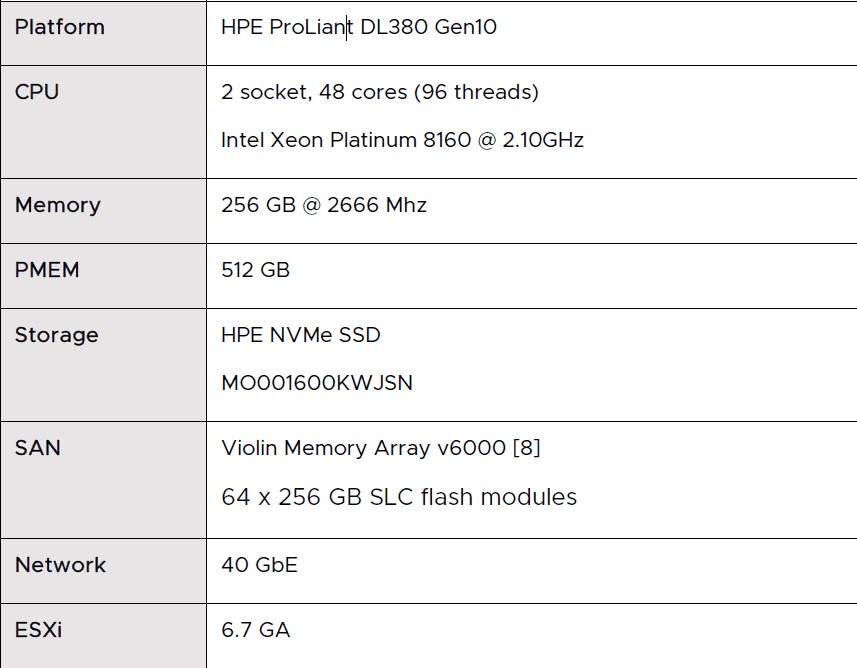Click the 2 socket, 48 cores line
The height and width of the screenshot is (668, 857).
[380, 92]
